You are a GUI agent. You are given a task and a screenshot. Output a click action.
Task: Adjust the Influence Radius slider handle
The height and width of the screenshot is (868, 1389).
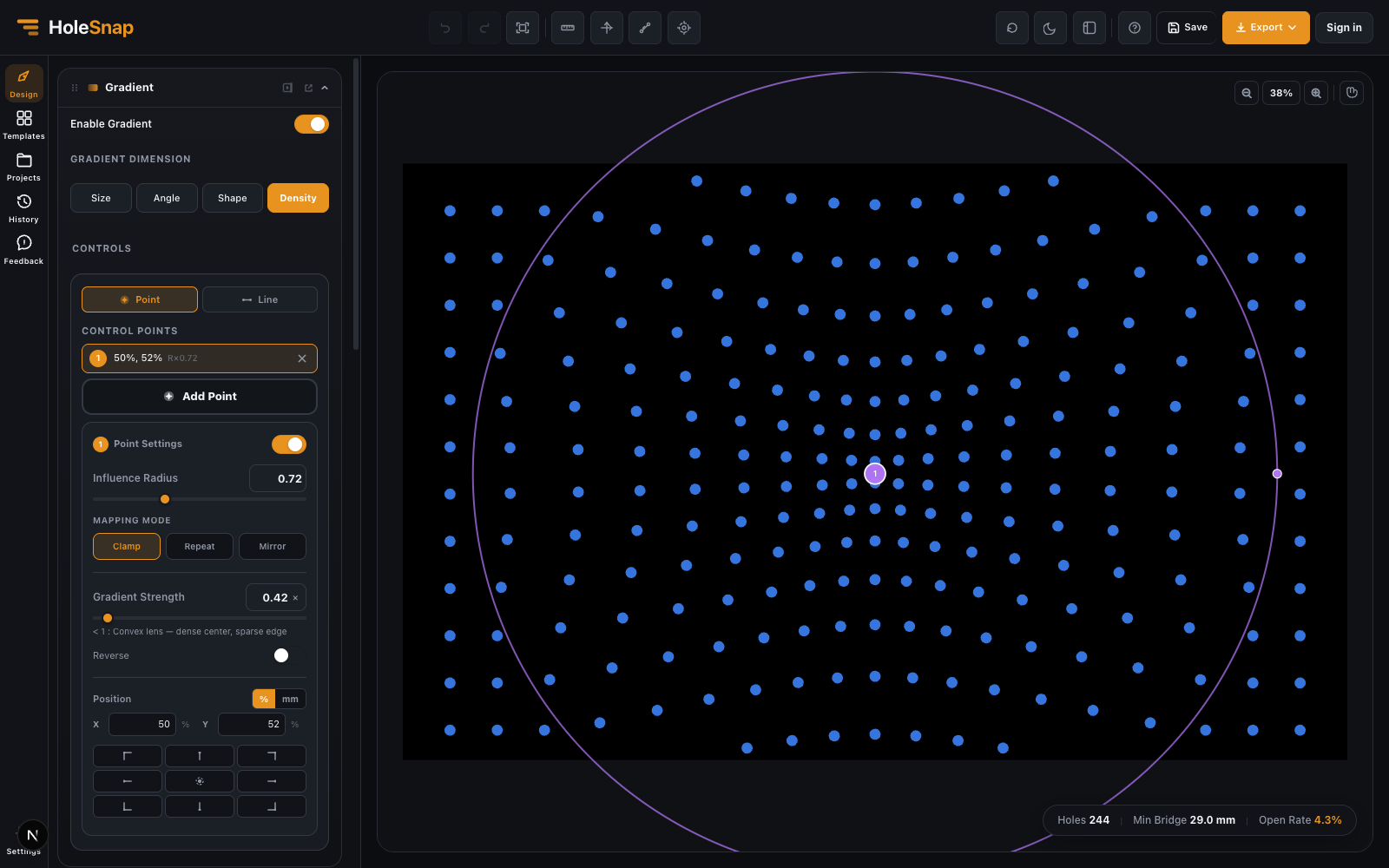pyautogui.click(x=165, y=499)
